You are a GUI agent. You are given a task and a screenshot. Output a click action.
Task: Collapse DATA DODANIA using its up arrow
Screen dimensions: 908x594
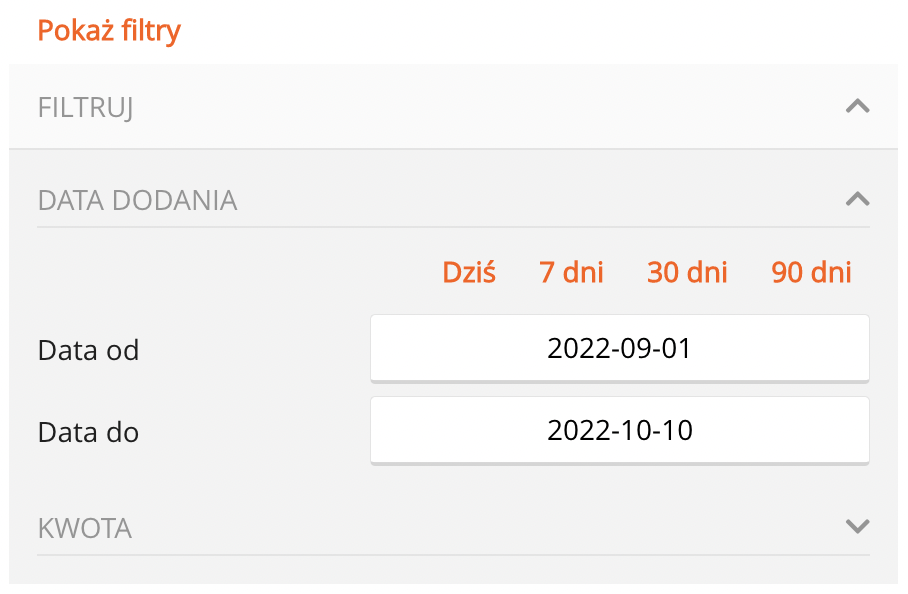[x=857, y=199]
